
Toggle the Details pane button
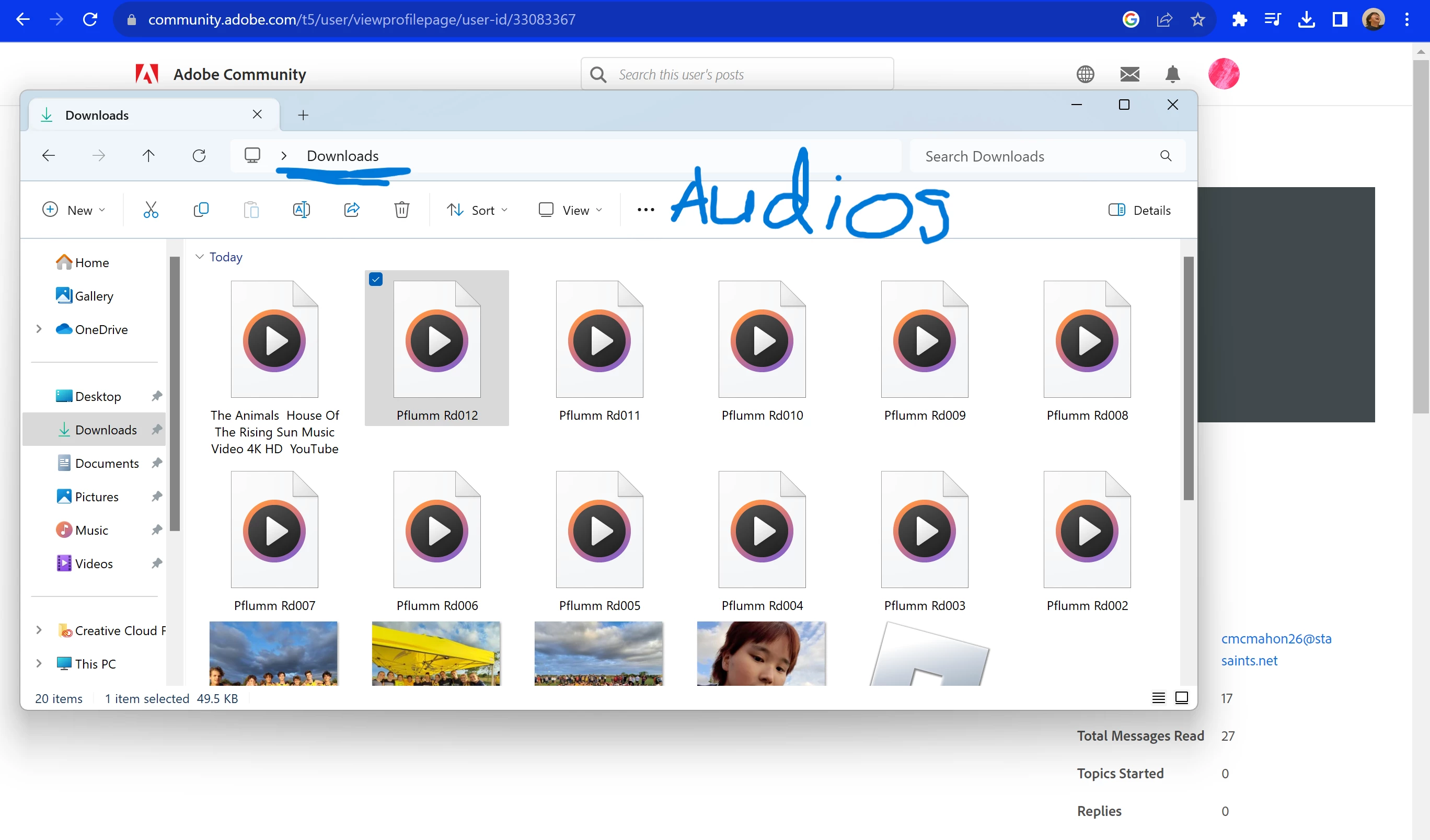(x=1139, y=210)
